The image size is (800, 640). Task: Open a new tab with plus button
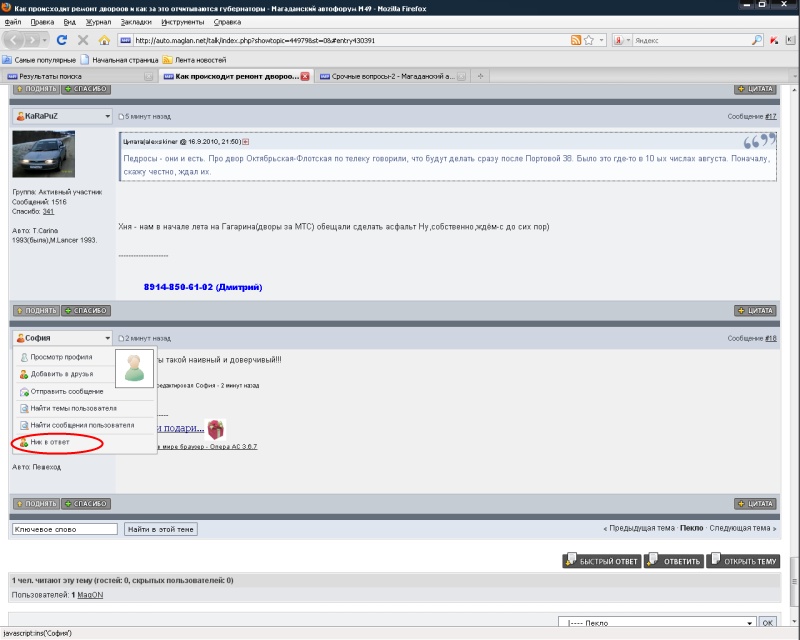[481, 77]
